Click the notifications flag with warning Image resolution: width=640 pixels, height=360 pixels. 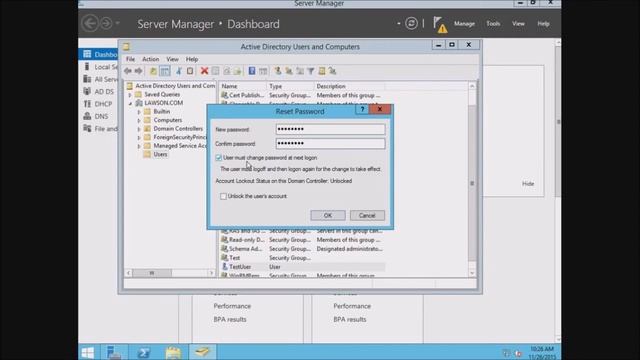tap(440, 24)
